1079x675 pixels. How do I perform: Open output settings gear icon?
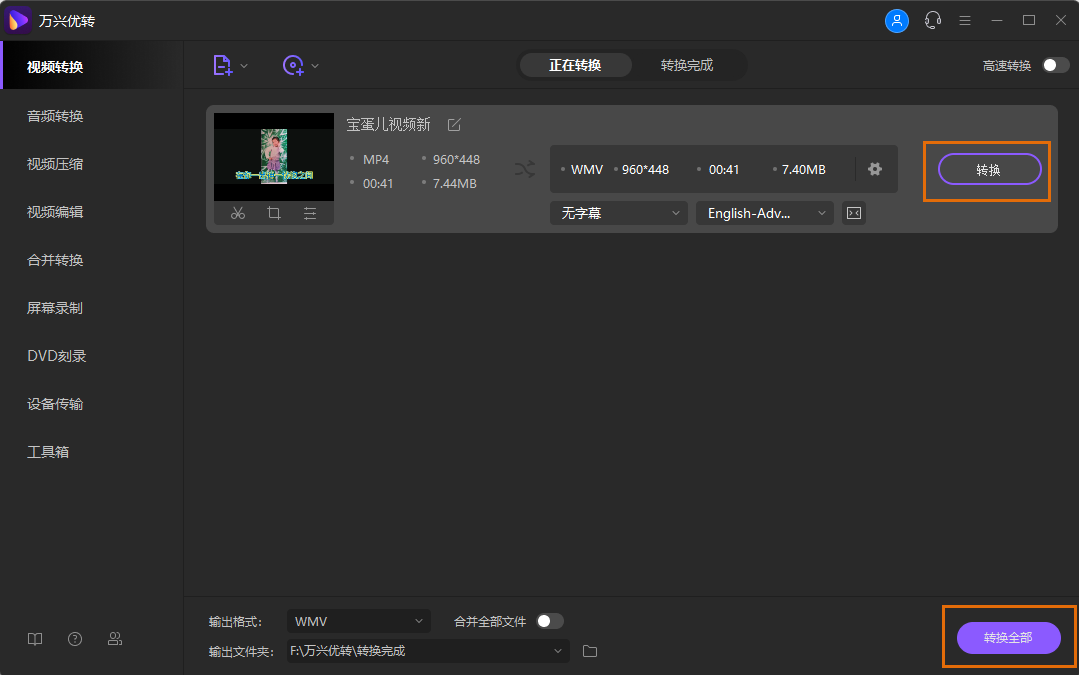(875, 169)
